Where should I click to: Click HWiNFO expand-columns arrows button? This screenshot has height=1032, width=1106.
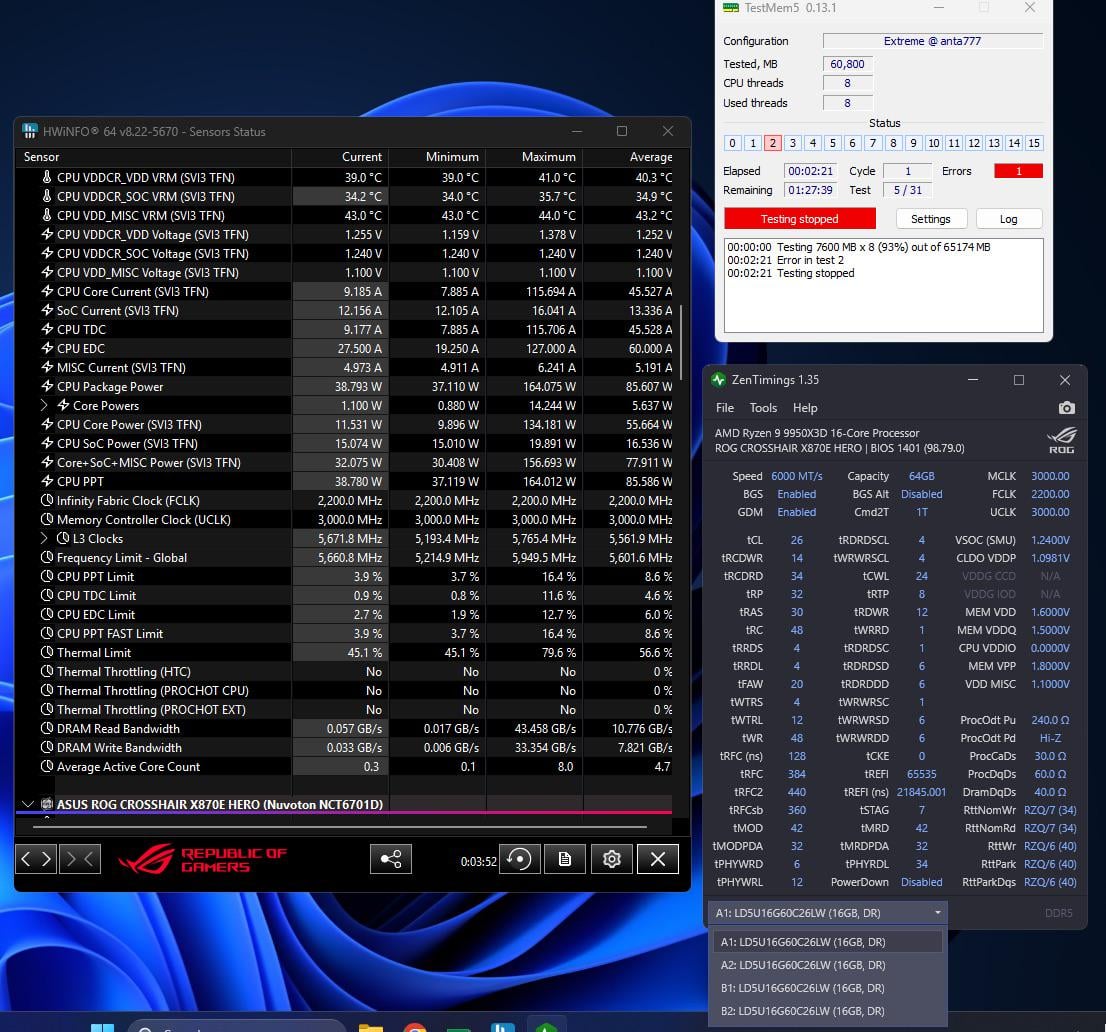tap(36, 858)
